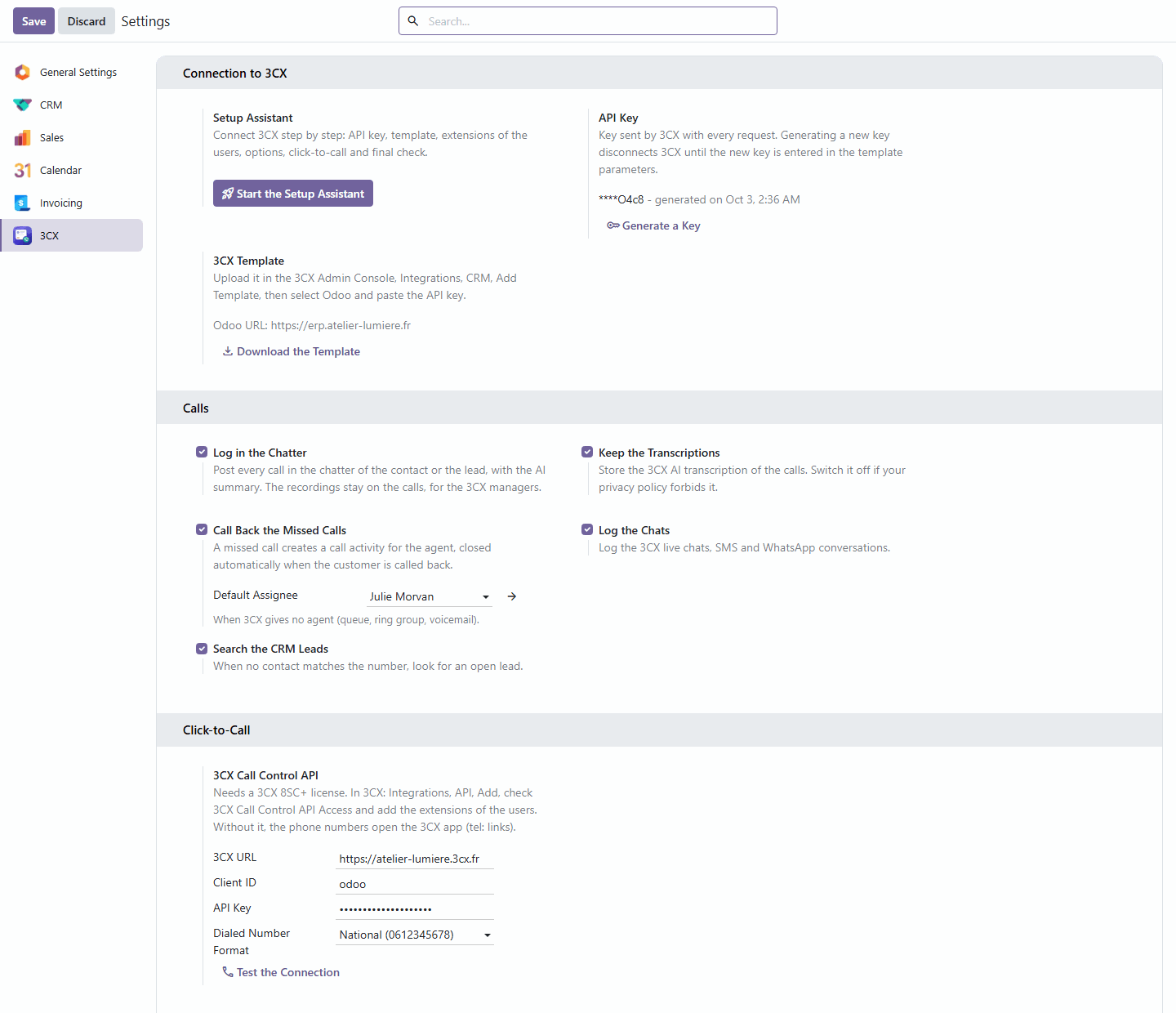Screen dimensions: 1176x1013
Task: Open the Julie Morvan record via arrow icon
Action: tap(512, 596)
